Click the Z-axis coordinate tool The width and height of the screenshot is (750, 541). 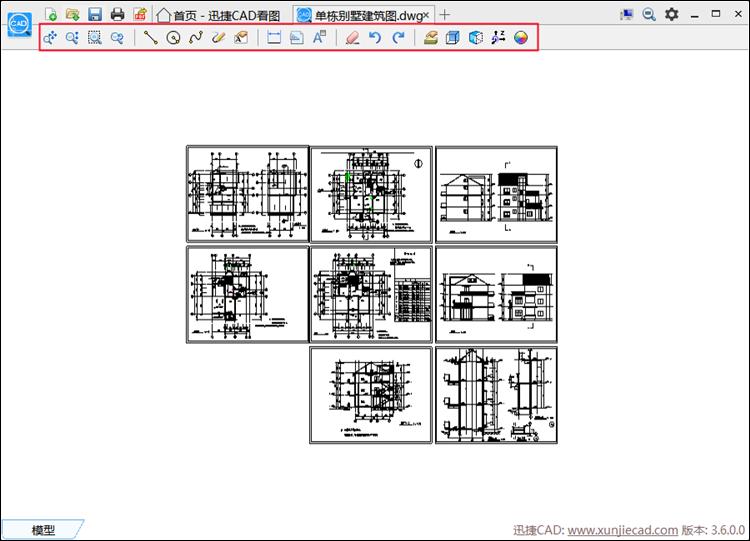point(498,37)
